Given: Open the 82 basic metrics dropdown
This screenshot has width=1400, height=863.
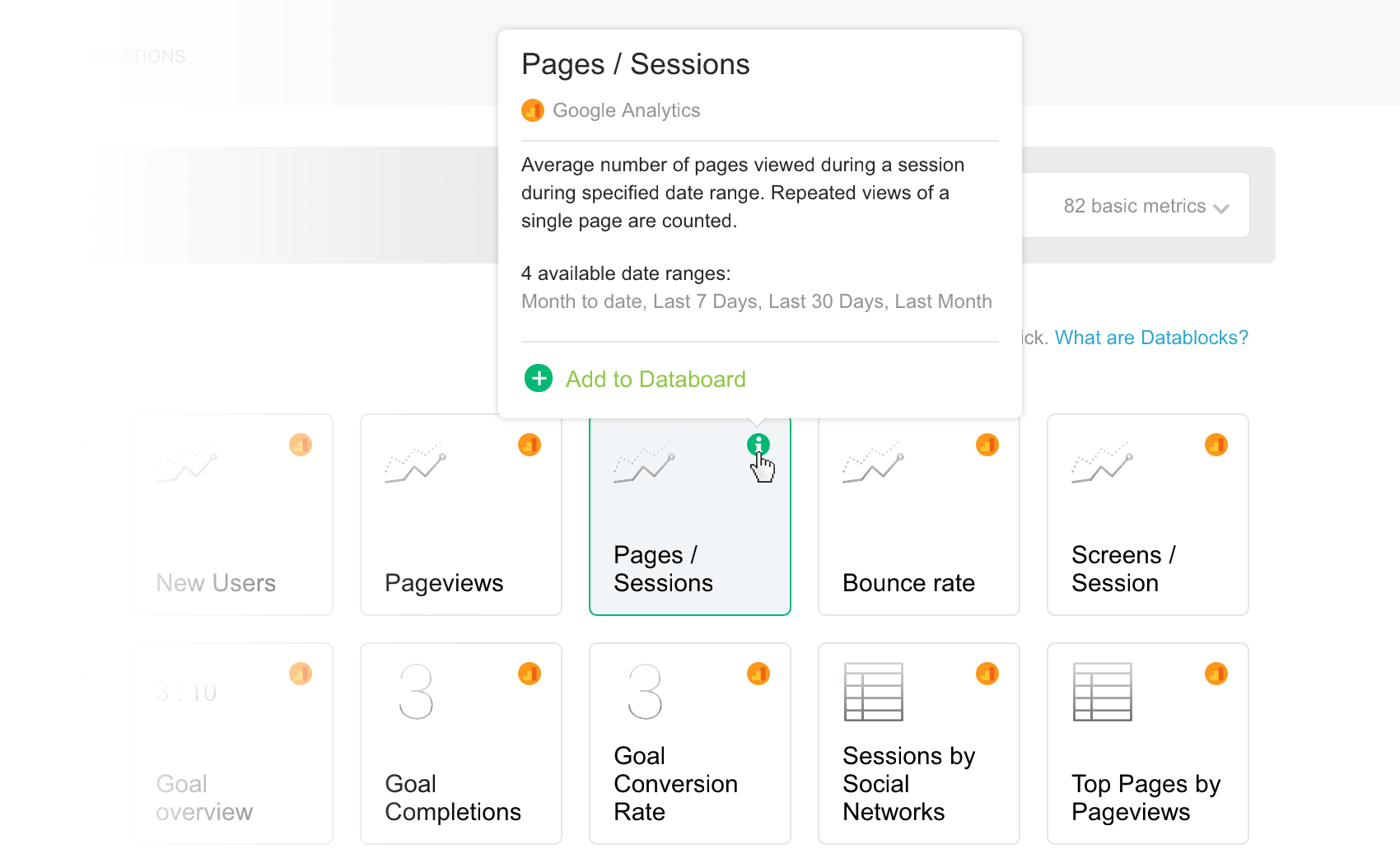Looking at the screenshot, I should click(1146, 206).
